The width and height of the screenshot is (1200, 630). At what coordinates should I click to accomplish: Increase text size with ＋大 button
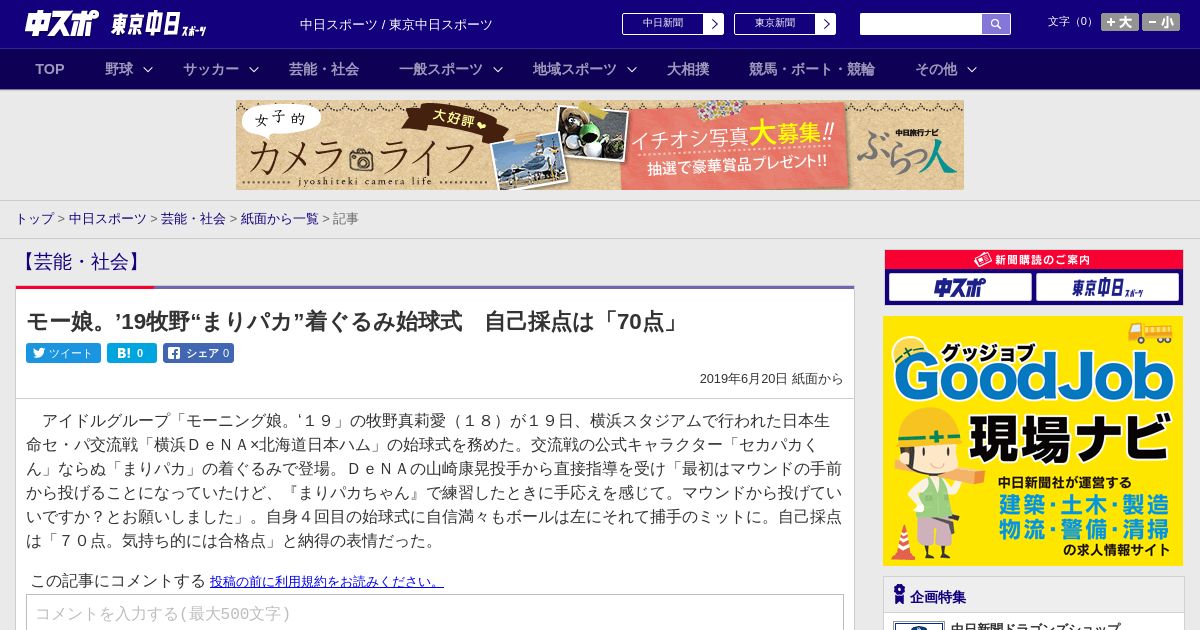pos(1119,22)
